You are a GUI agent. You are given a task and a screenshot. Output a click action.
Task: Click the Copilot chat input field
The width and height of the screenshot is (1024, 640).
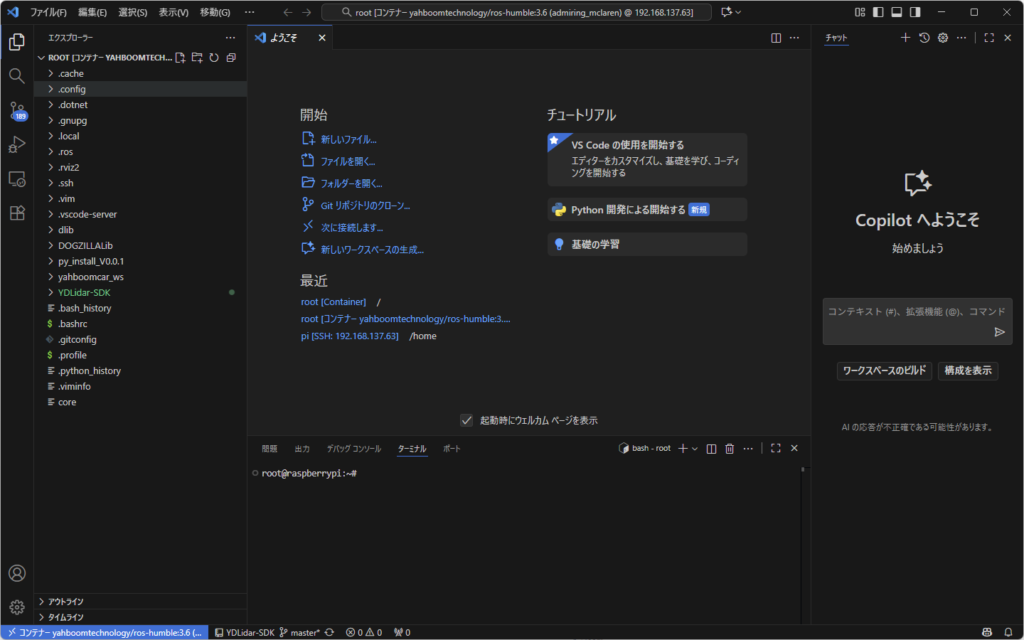tap(905, 312)
